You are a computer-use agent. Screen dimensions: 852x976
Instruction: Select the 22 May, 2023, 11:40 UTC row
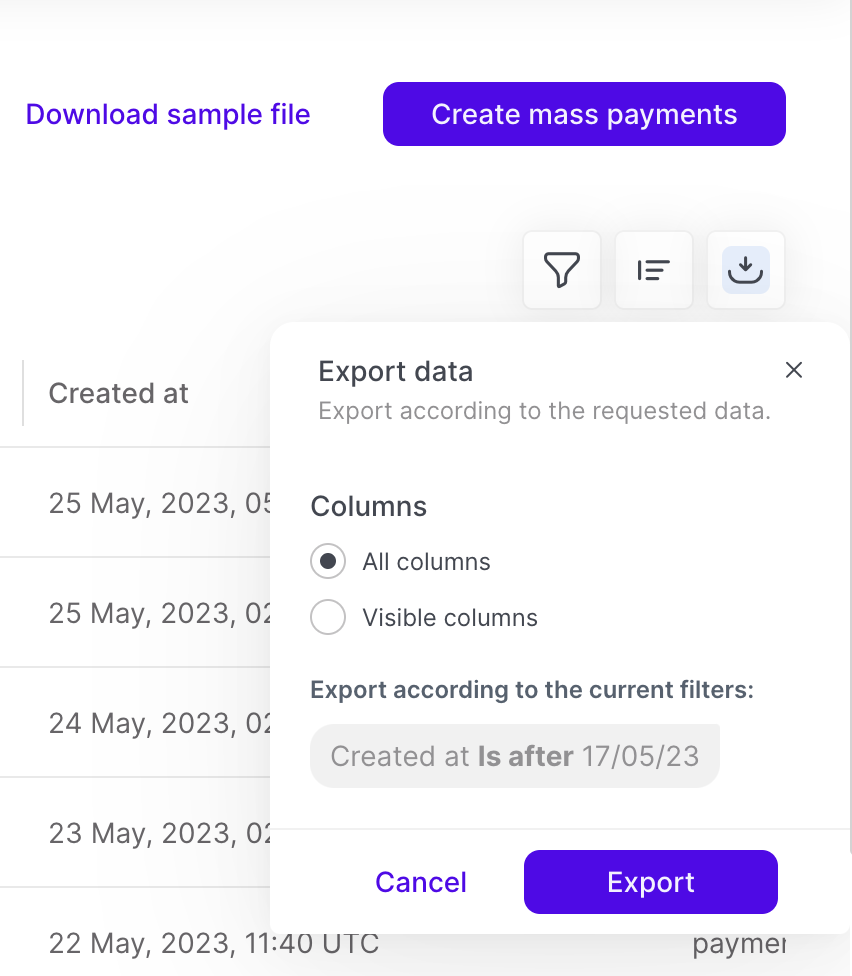[x=214, y=942]
